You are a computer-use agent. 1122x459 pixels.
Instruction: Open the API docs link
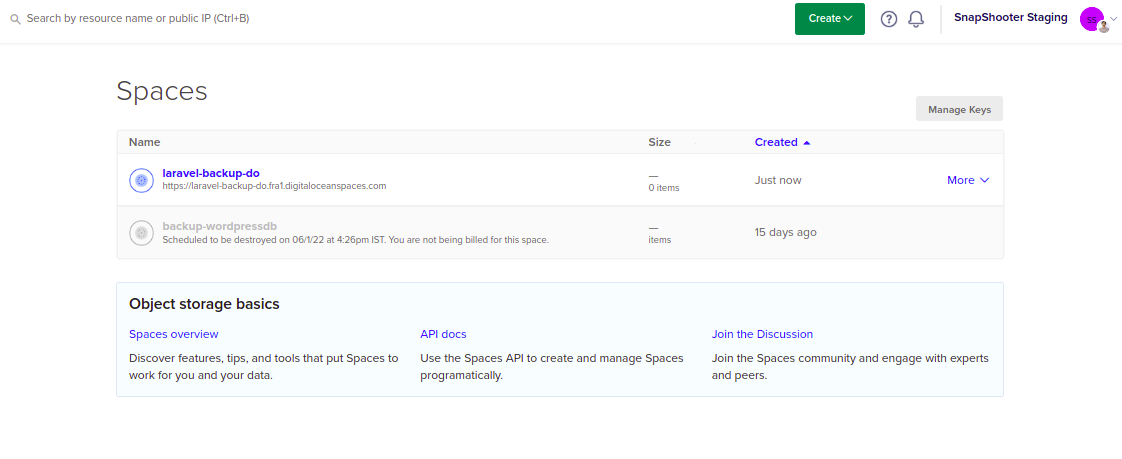(x=443, y=334)
